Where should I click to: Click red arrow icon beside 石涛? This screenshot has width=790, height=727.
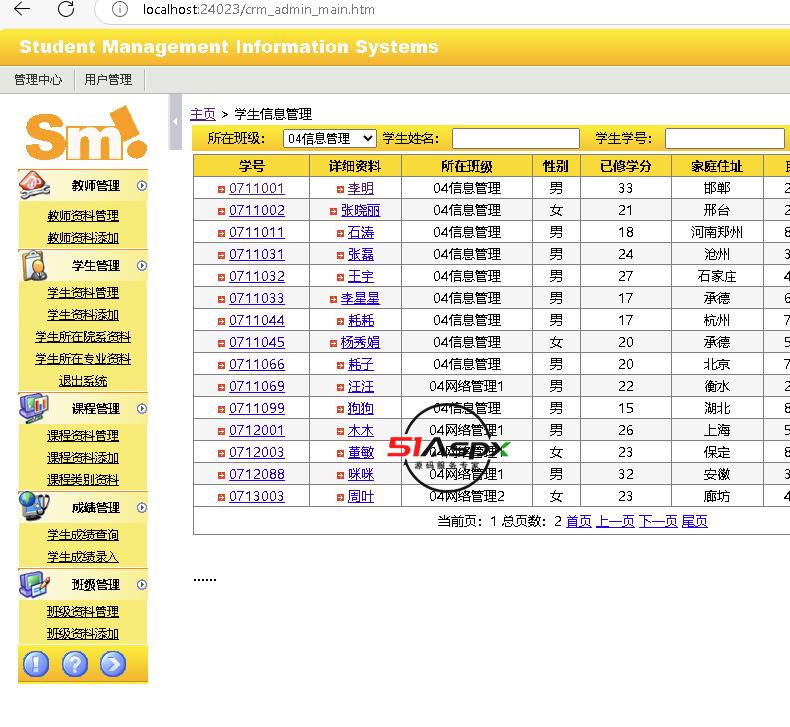(x=340, y=234)
